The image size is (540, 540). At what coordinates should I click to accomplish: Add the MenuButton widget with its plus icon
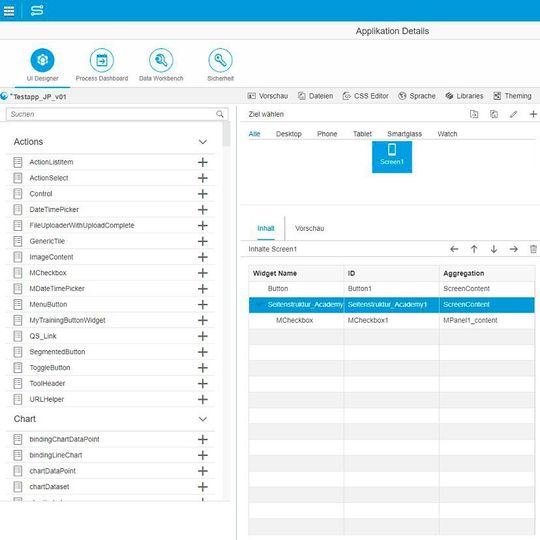point(202,305)
